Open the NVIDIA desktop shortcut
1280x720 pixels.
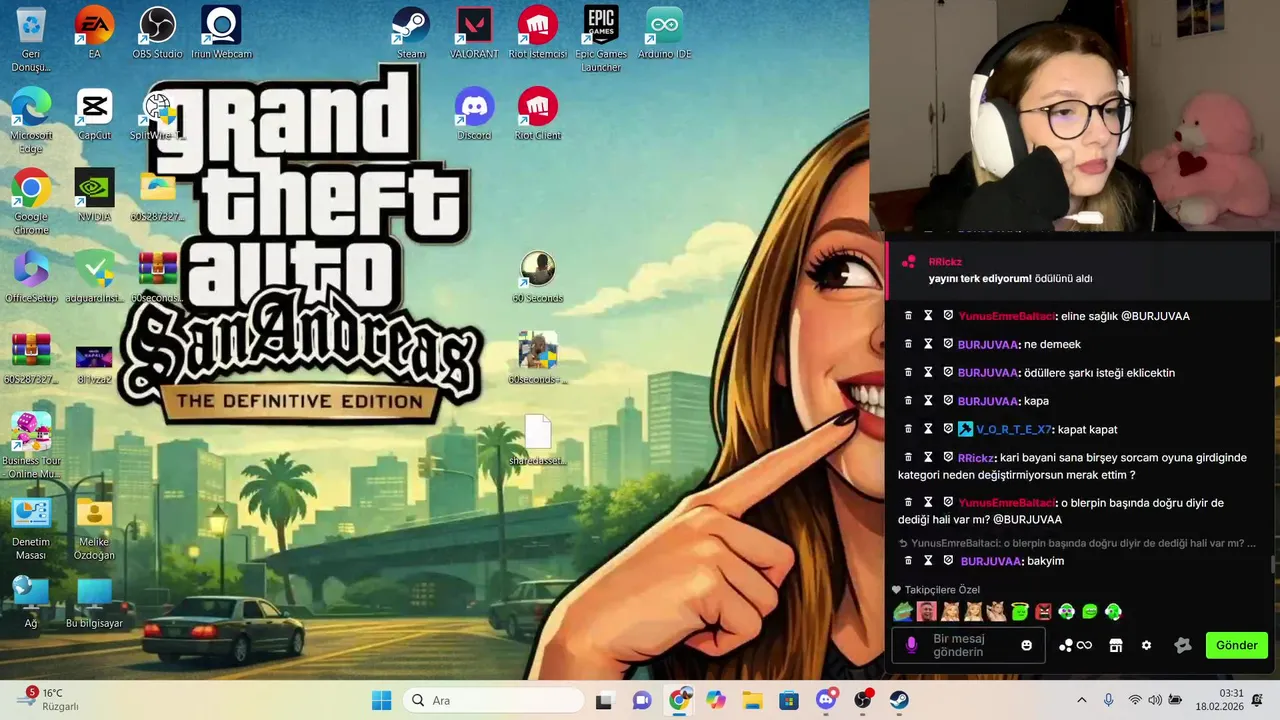[94, 195]
